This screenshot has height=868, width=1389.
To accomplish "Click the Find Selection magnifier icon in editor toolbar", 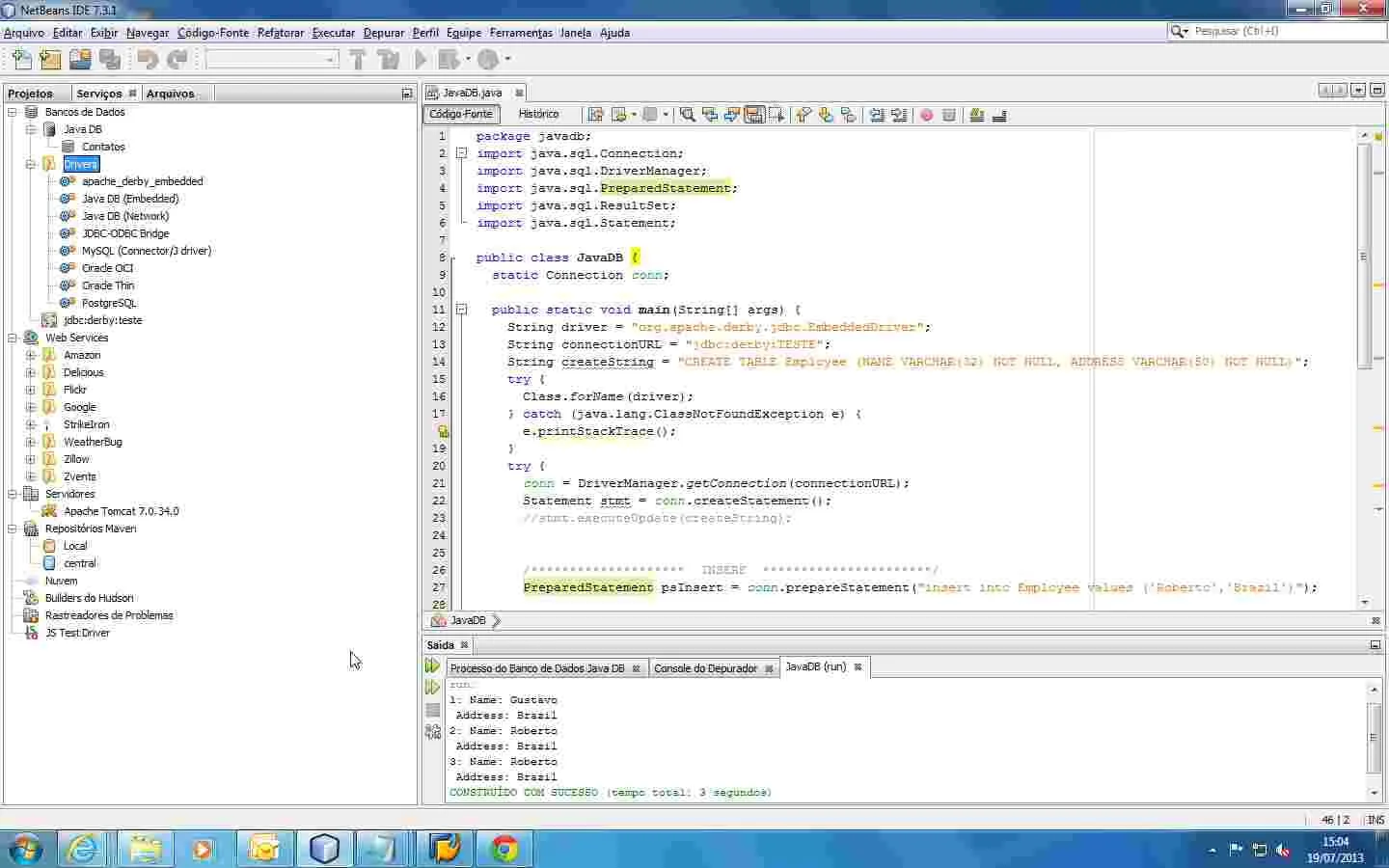I will coord(688,115).
